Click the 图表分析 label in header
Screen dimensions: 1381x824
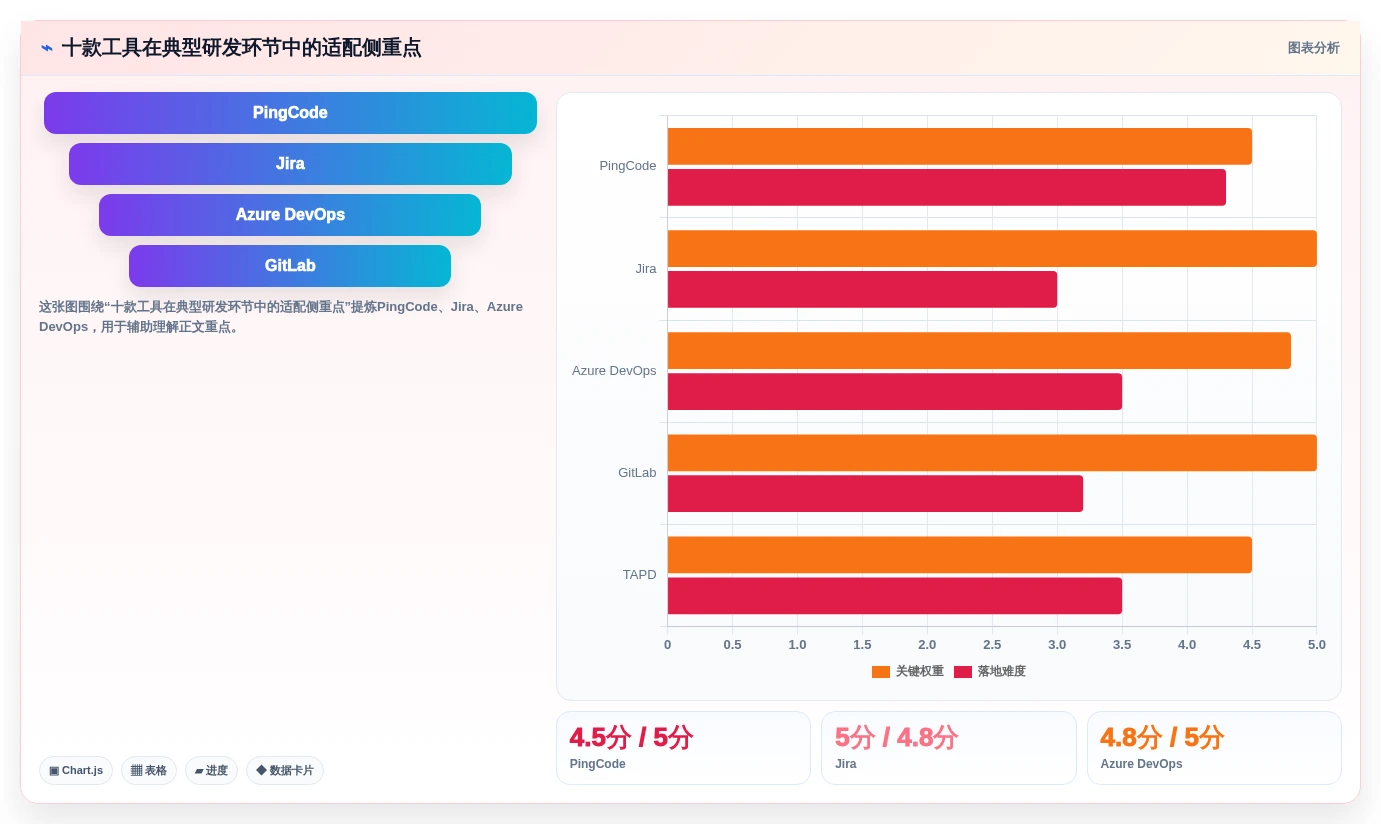point(1313,48)
